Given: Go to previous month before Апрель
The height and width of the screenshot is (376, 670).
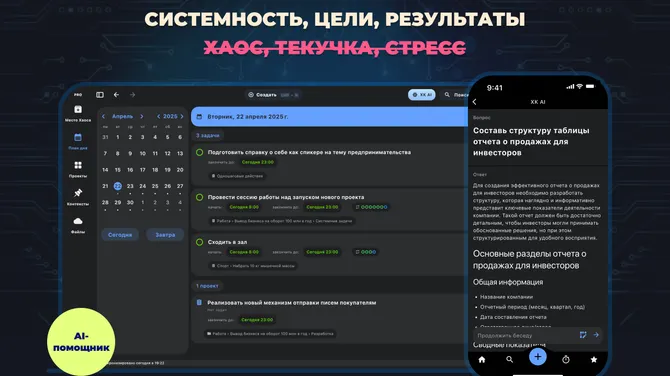Looking at the screenshot, I should click(x=103, y=116).
